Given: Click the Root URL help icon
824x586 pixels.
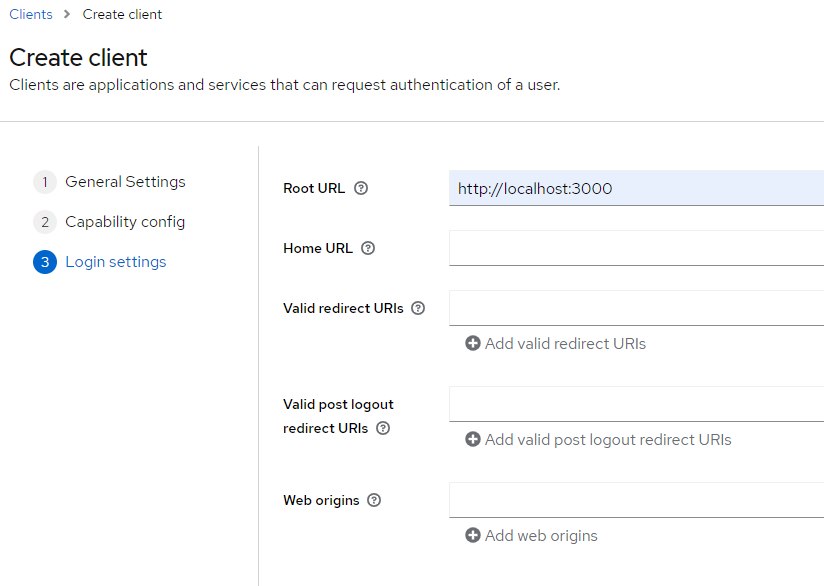Looking at the screenshot, I should point(361,188).
